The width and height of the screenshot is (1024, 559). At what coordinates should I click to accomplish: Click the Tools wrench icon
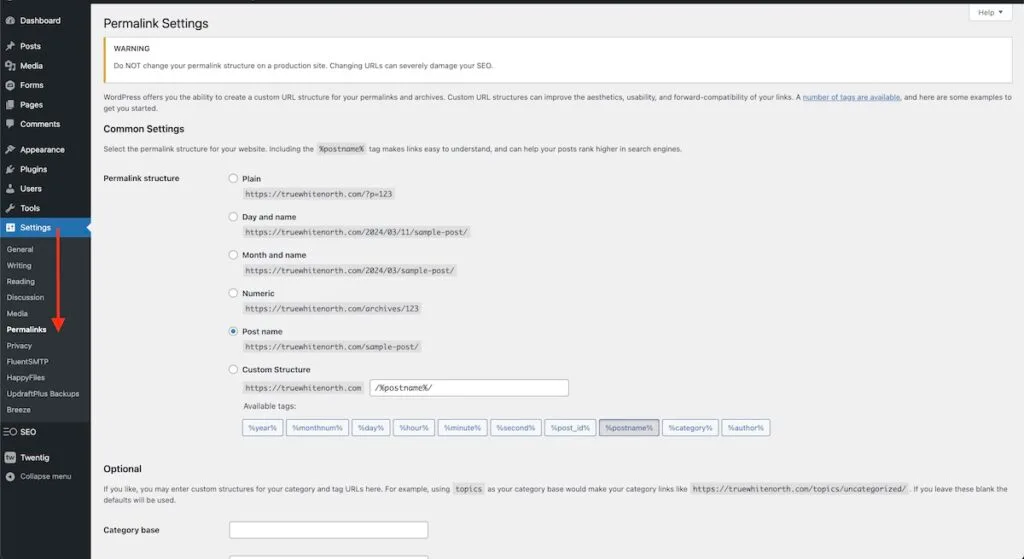click(x=10, y=208)
